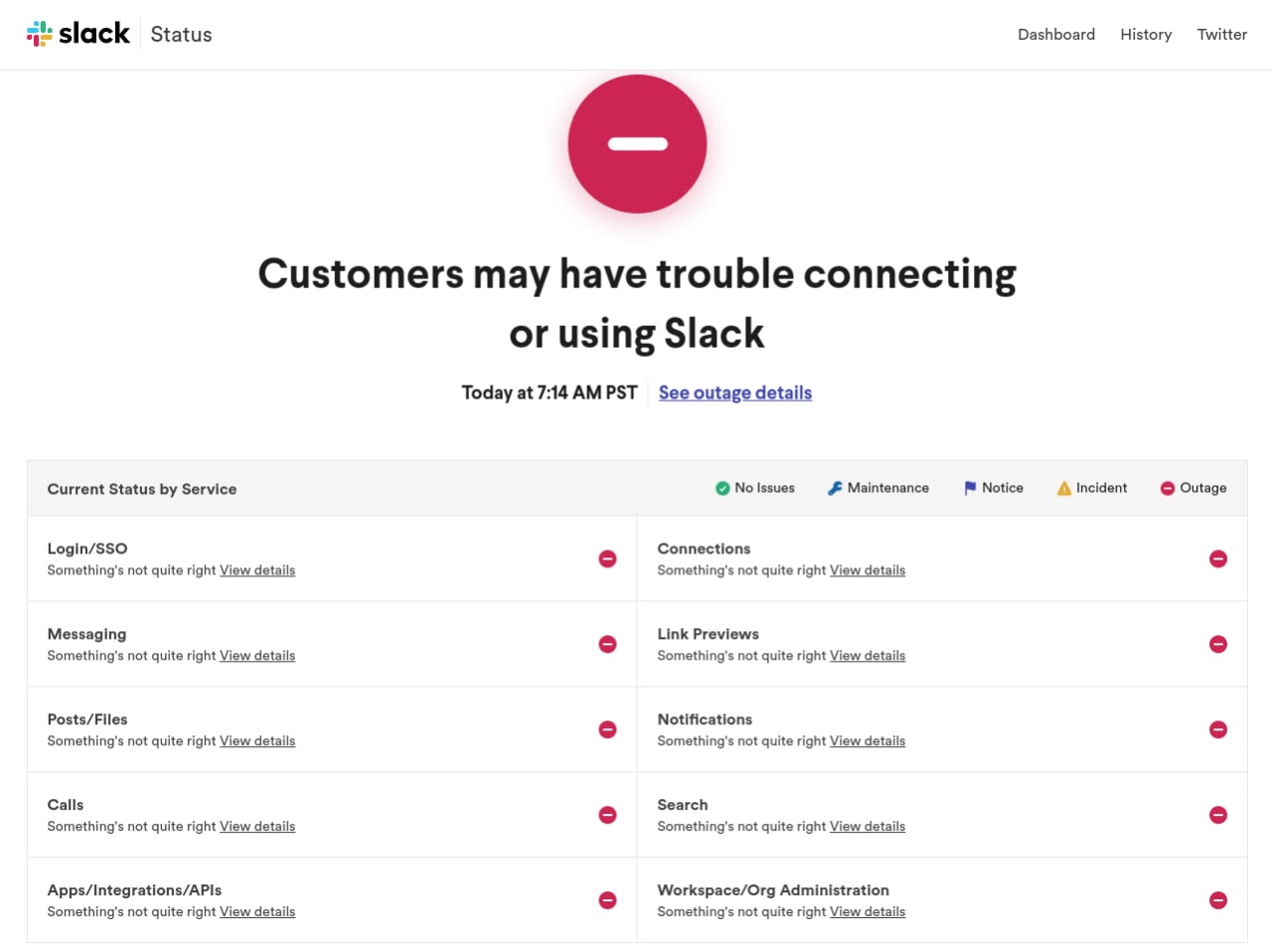Click the Calls outage status icon
The height and width of the screenshot is (952, 1272).
pyautogui.click(x=608, y=815)
